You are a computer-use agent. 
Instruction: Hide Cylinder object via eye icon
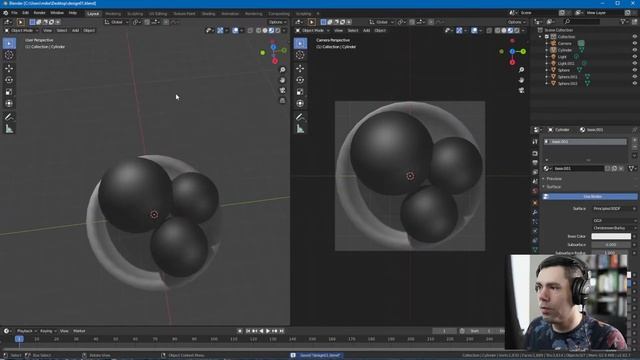click(635, 50)
